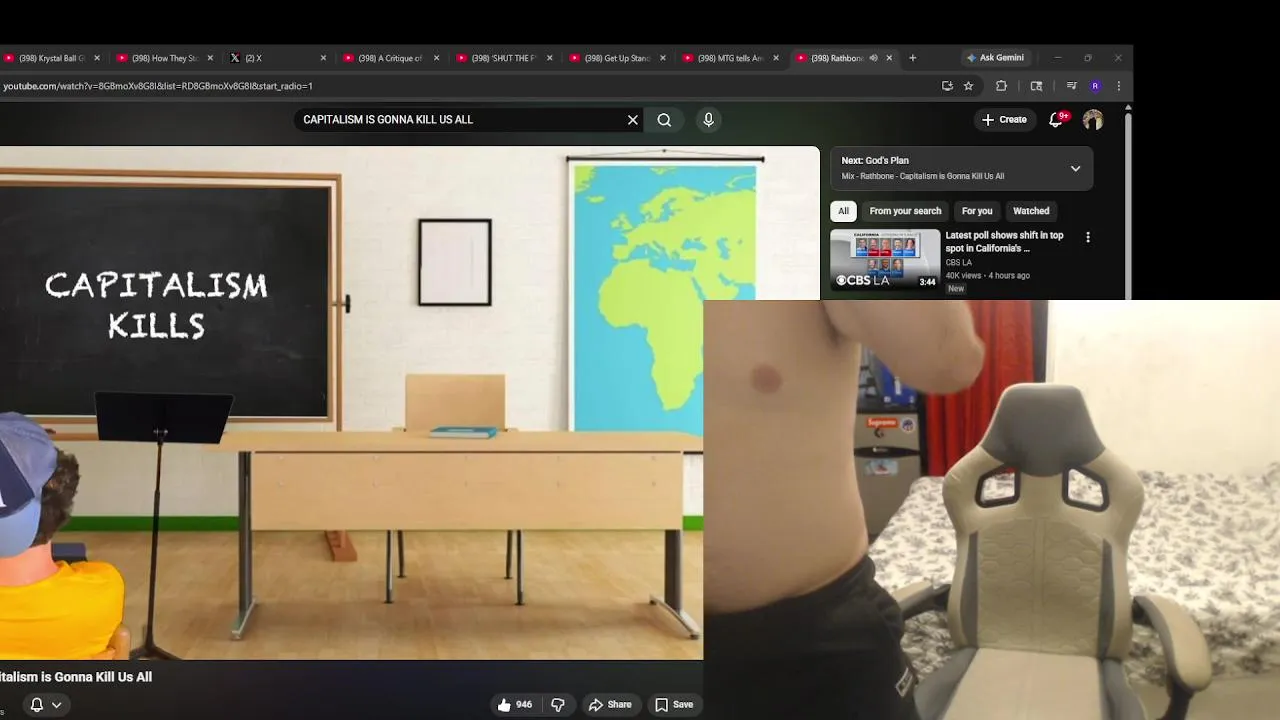Open the media controls icon in toolbar

tap(1071, 86)
